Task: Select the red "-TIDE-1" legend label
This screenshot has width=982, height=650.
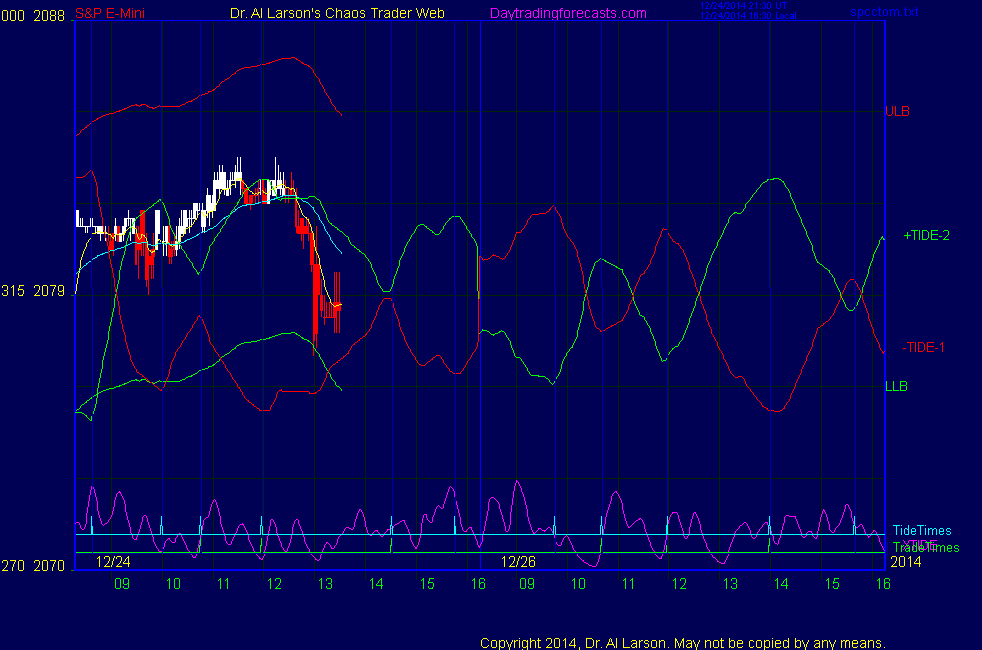Action: click(x=923, y=347)
